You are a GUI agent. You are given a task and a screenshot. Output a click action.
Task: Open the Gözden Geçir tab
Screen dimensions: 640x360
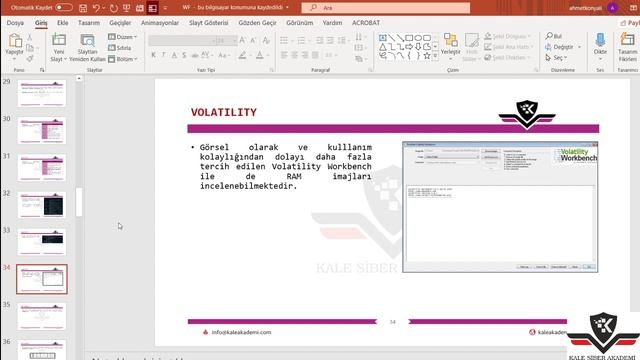coord(258,23)
